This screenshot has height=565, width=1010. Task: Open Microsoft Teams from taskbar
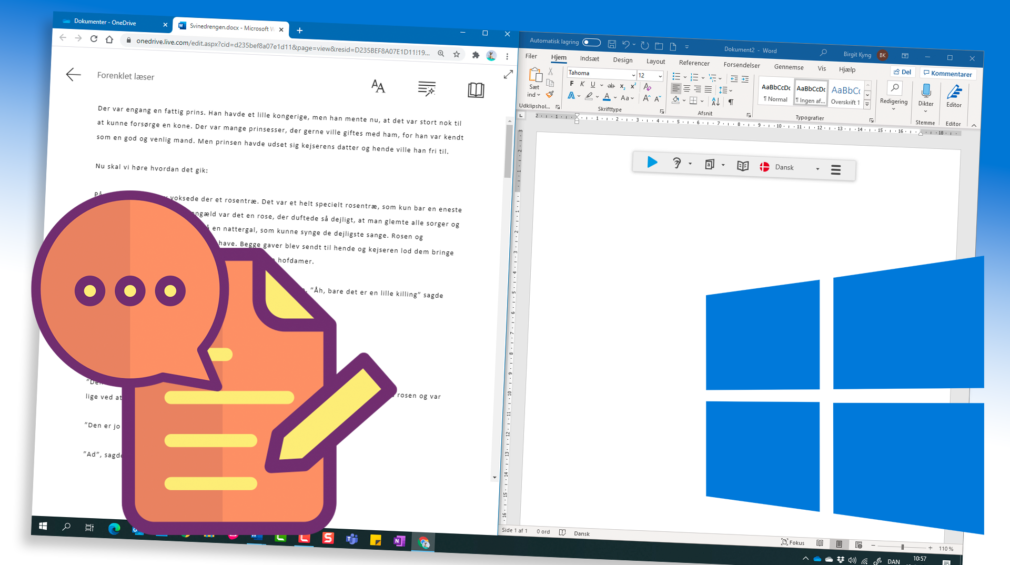(352, 539)
